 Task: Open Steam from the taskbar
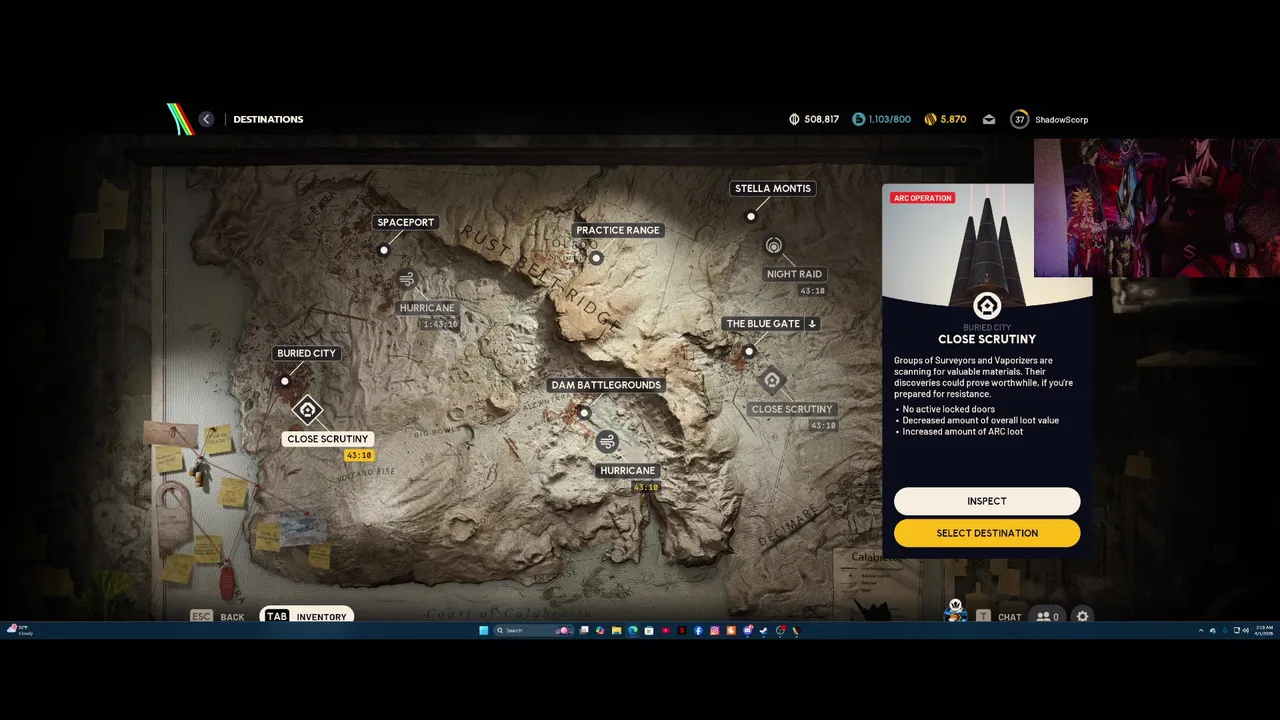pyautogui.click(x=763, y=630)
